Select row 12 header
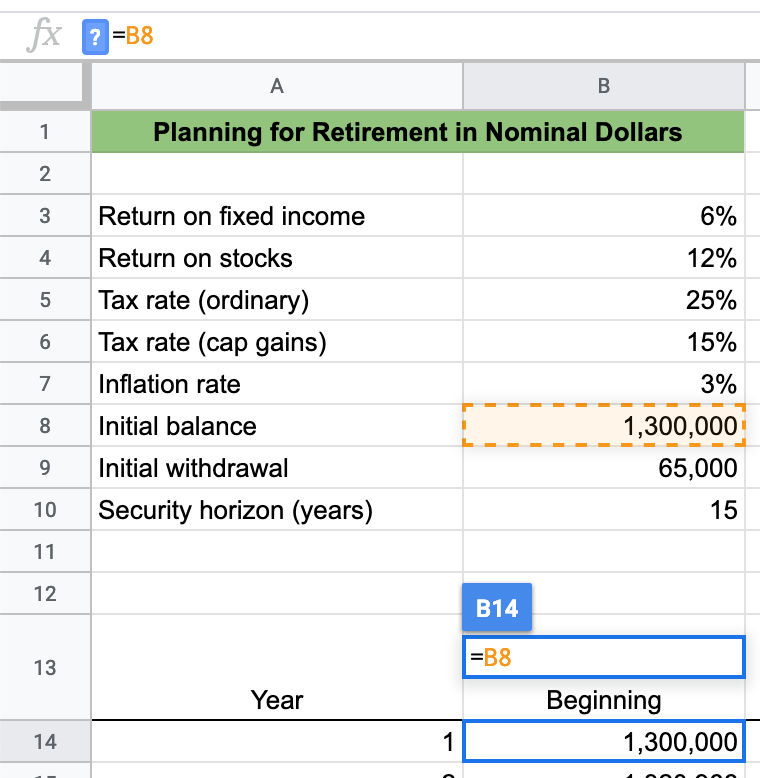 click(x=45, y=593)
